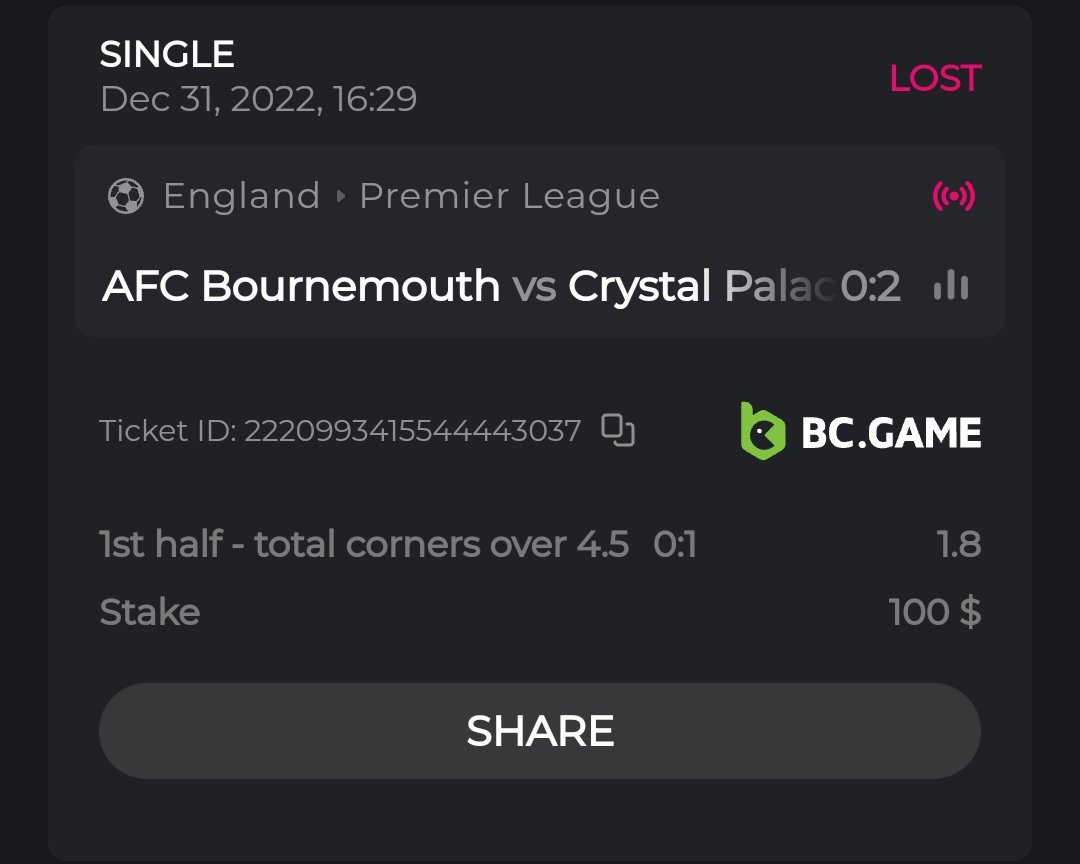Image resolution: width=1080 pixels, height=864 pixels.
Task: Click the pink live broadcast icon
Action: pos(953,196)
